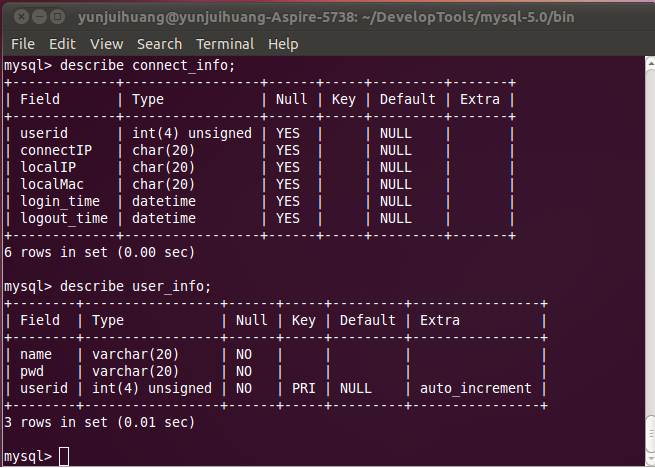
Task: Click the scrollbar thumb handle
Action: point(650,435)
